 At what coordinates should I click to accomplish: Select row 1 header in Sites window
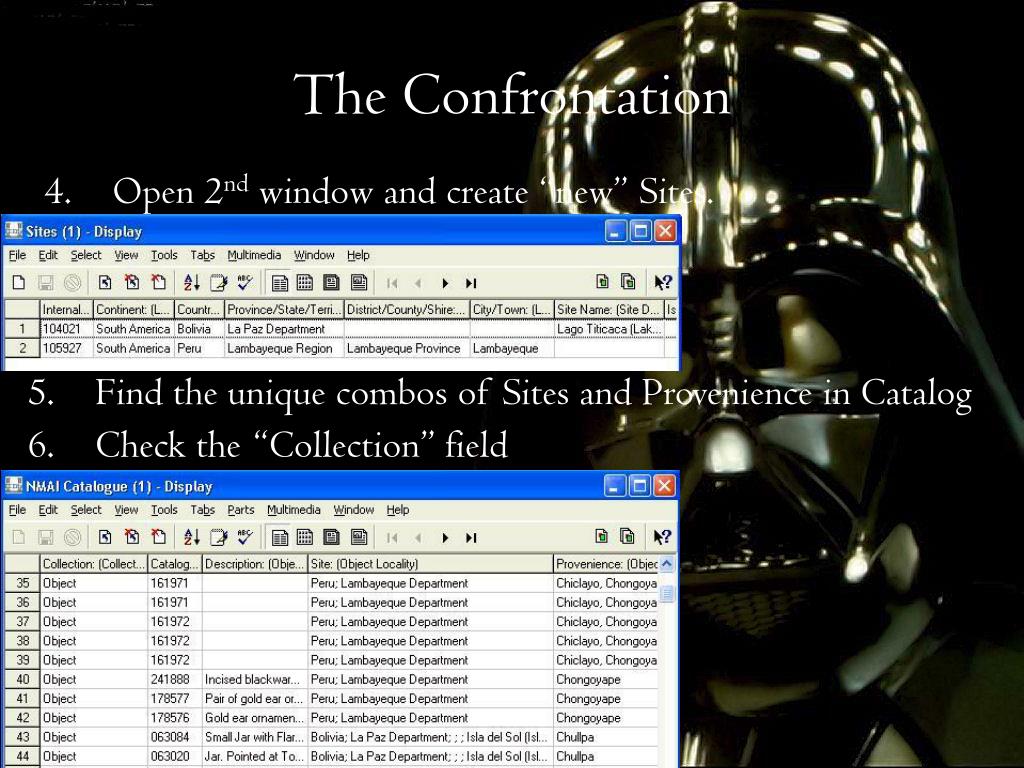coord(22,328)
